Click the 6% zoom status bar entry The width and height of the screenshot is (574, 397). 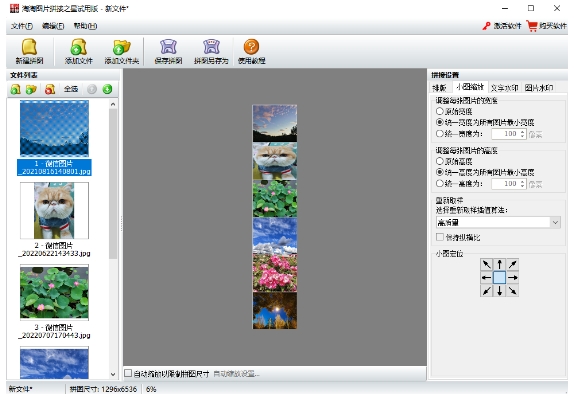pyautogui.click(x=151, y=389)
